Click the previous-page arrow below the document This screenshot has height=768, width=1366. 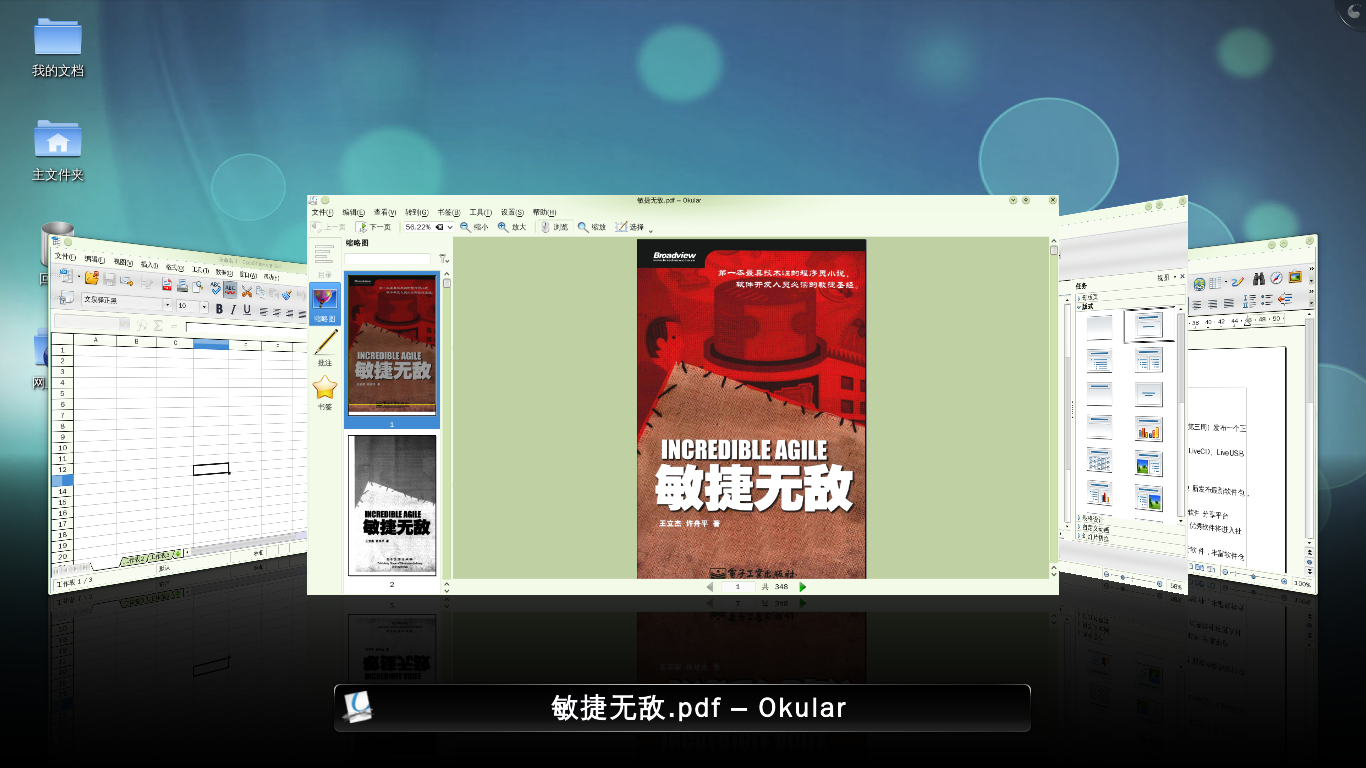[710, 587]
